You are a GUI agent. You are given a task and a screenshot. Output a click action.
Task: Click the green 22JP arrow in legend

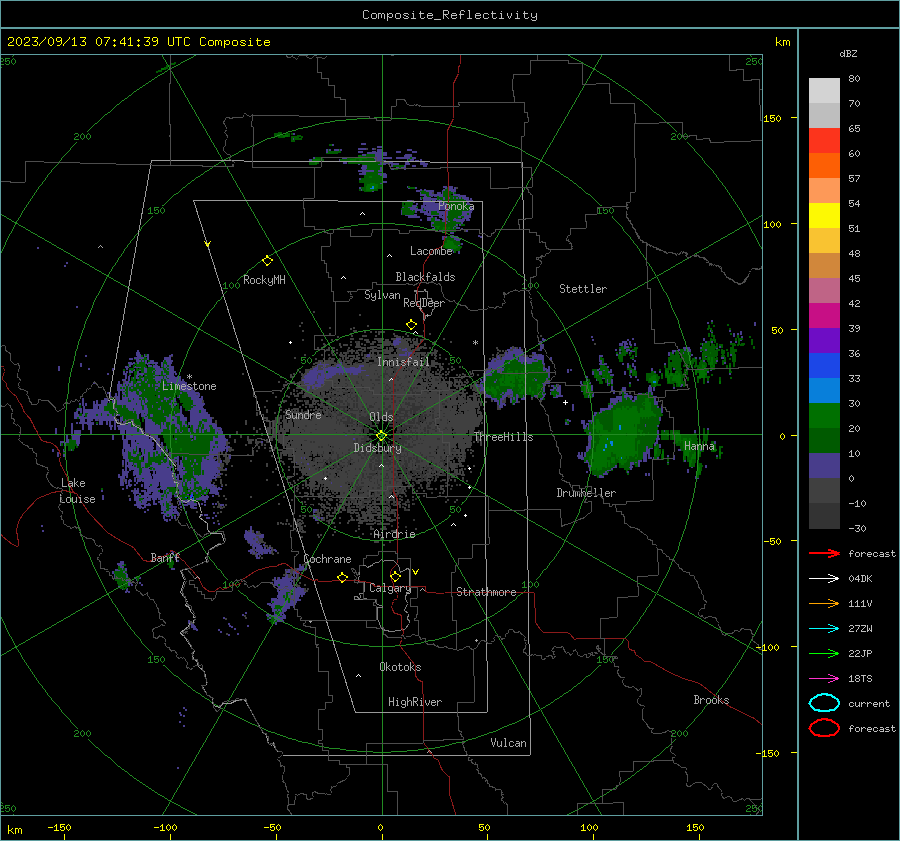click(824, 653)
